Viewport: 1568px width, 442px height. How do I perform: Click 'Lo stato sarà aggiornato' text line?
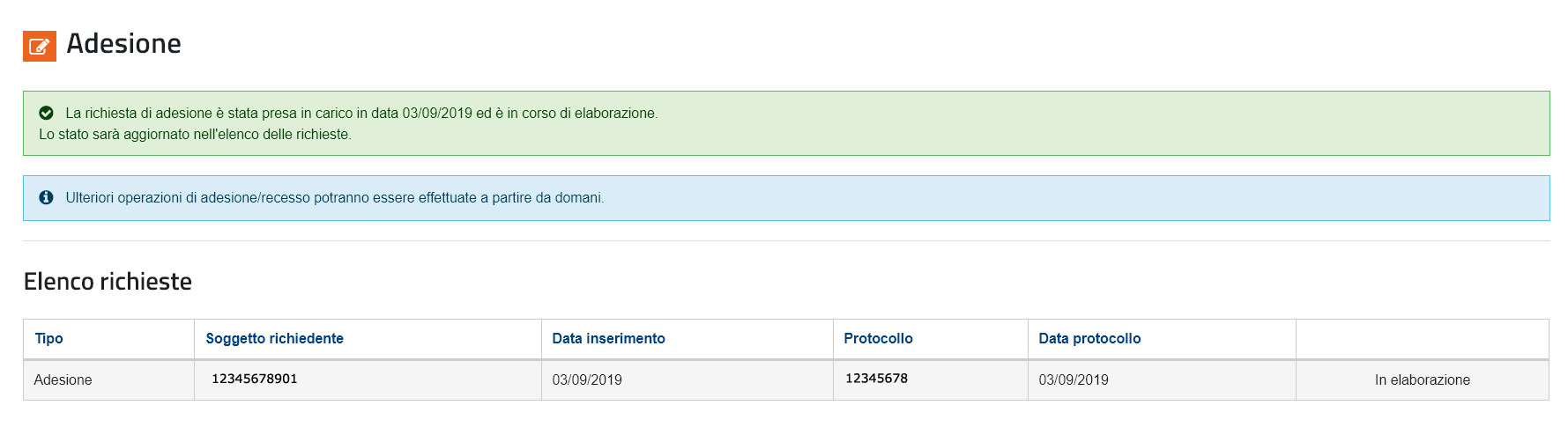(195, 135)
